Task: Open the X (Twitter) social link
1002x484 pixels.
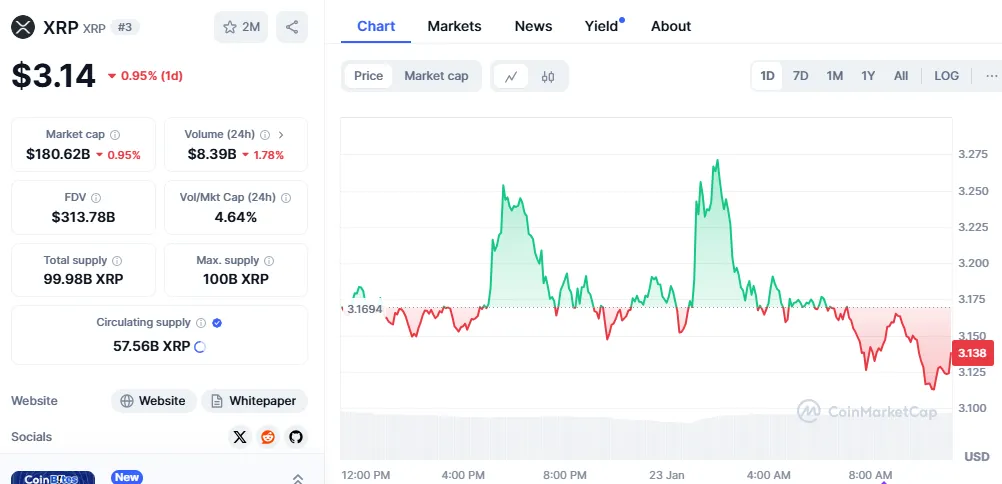Action: 239,437
